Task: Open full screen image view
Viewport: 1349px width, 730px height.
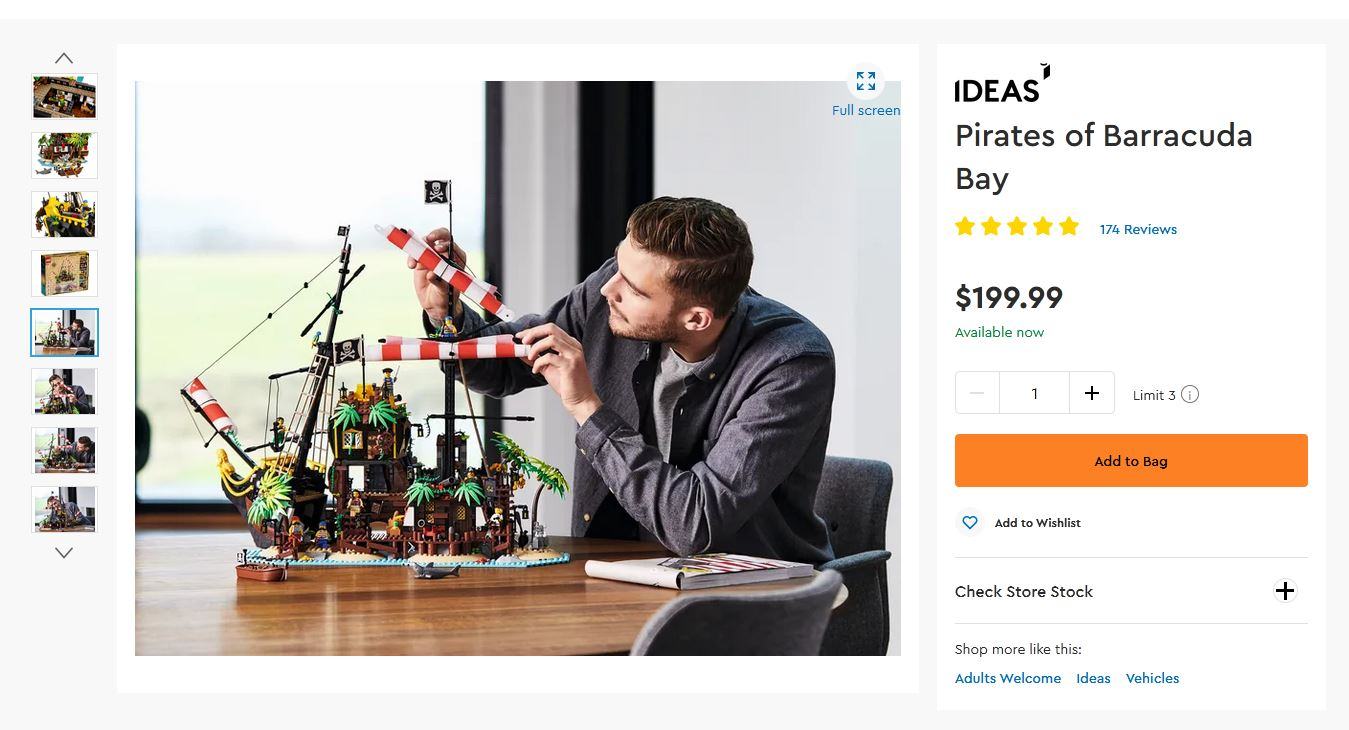Action: (866, 82)
